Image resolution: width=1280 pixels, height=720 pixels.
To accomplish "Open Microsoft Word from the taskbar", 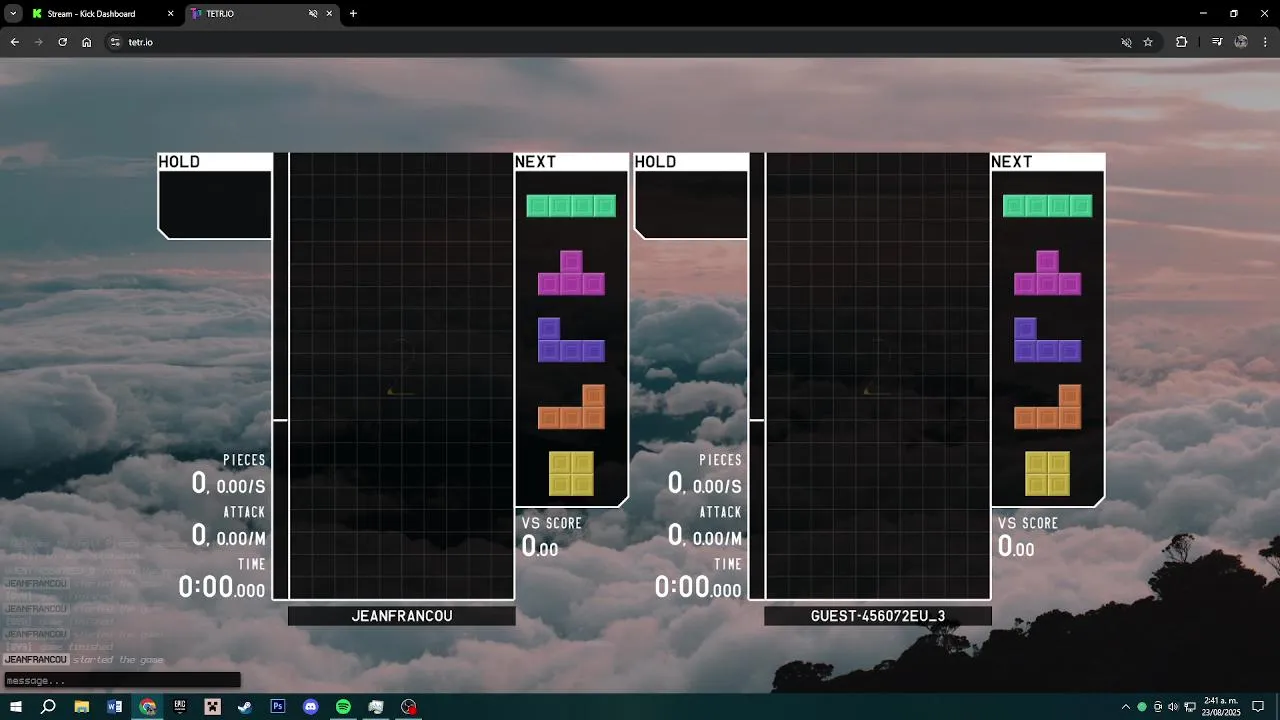I will (x=114, y=707).
